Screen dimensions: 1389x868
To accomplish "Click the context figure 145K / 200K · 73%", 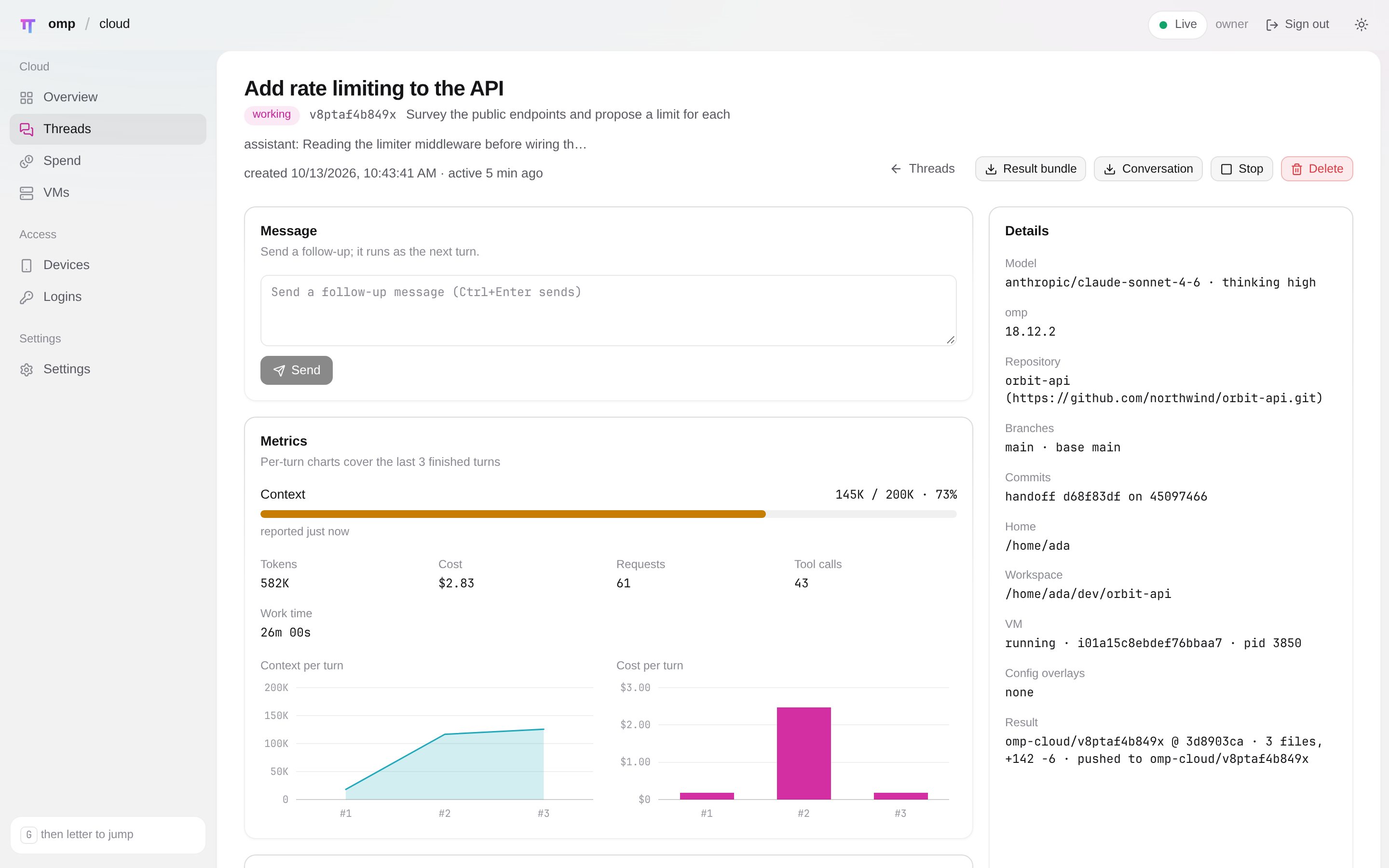I will (896, 495).
